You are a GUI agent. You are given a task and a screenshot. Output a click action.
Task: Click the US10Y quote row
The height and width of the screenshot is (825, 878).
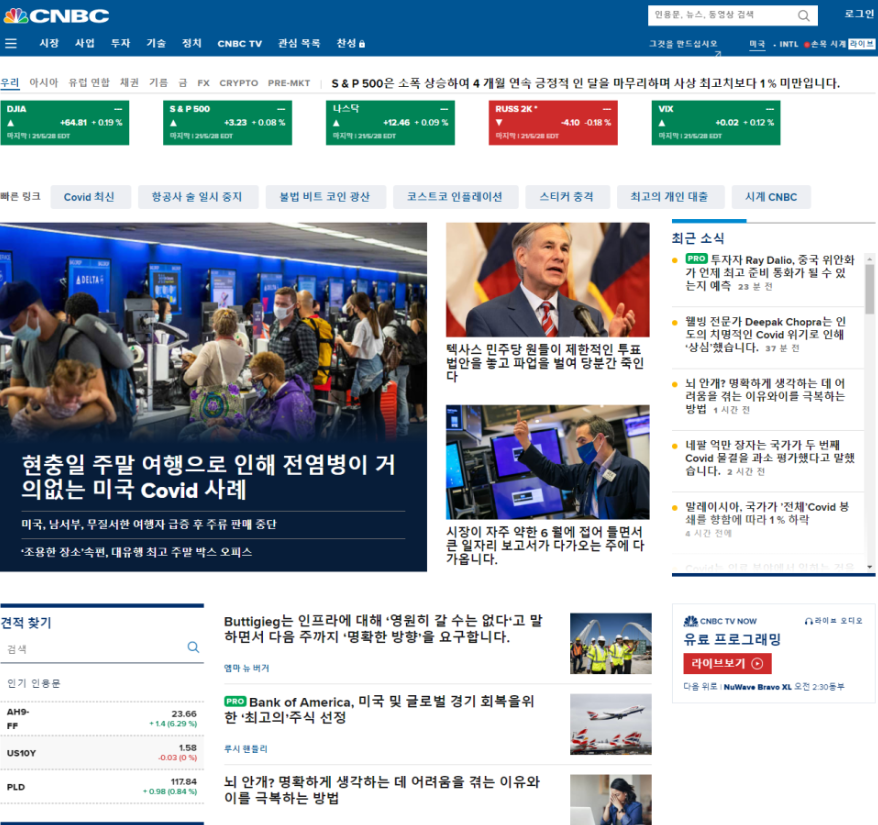(x=102, y=752)
